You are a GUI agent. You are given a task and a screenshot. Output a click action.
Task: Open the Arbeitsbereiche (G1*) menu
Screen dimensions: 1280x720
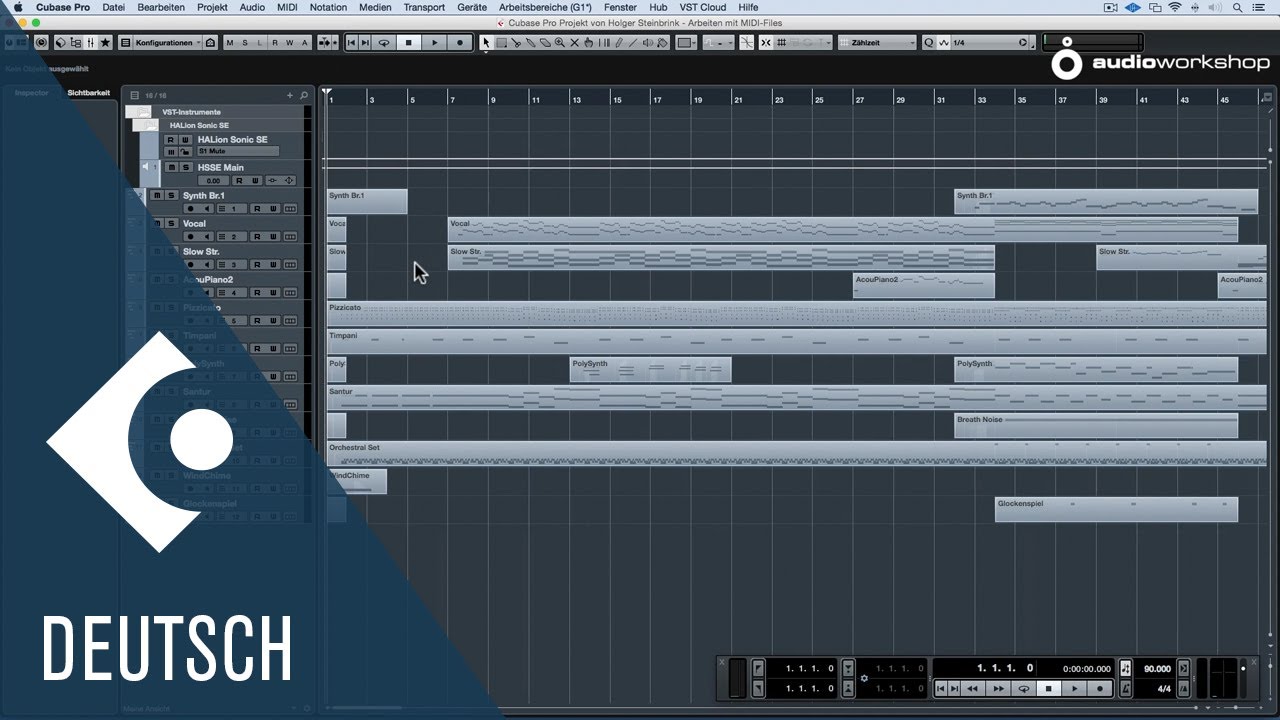[x=545, y=7]
